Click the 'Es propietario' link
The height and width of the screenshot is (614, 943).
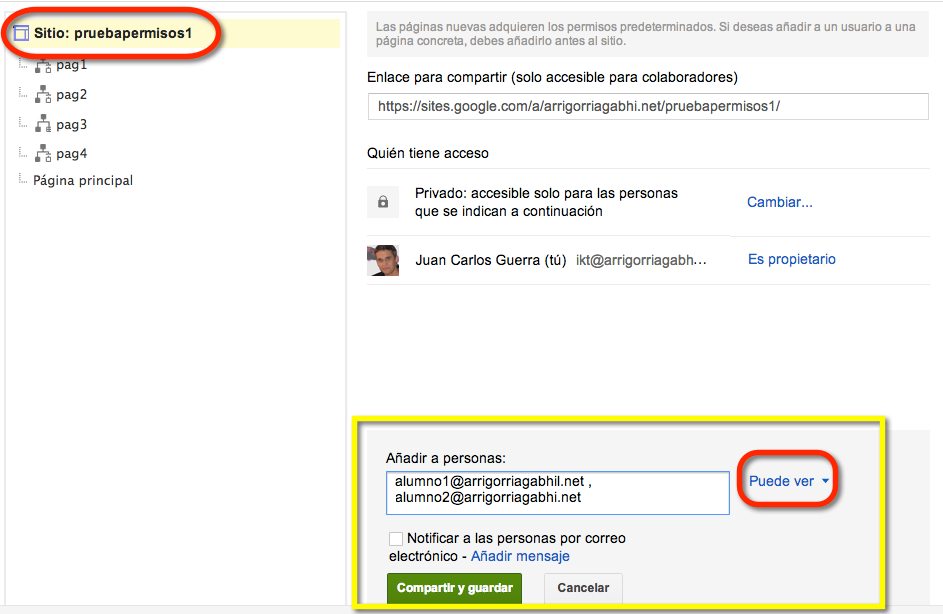click(791, 259)
